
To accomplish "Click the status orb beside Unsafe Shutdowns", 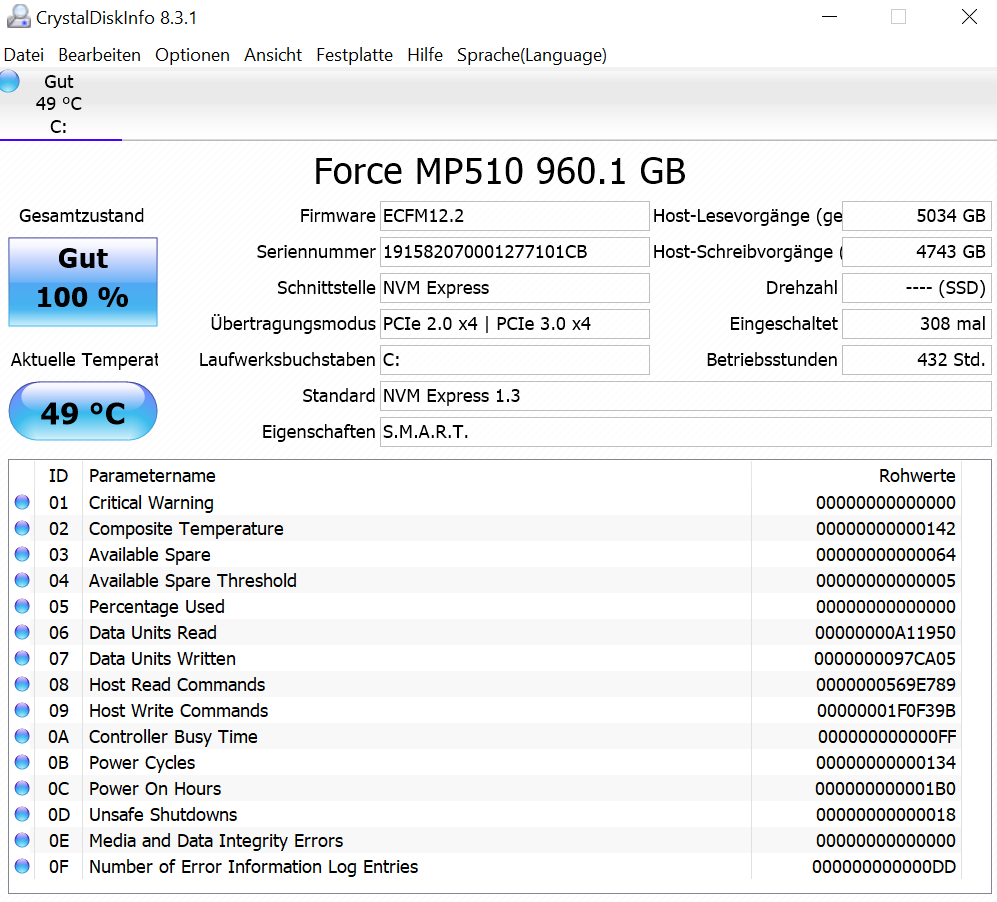I will pos(22,815).
